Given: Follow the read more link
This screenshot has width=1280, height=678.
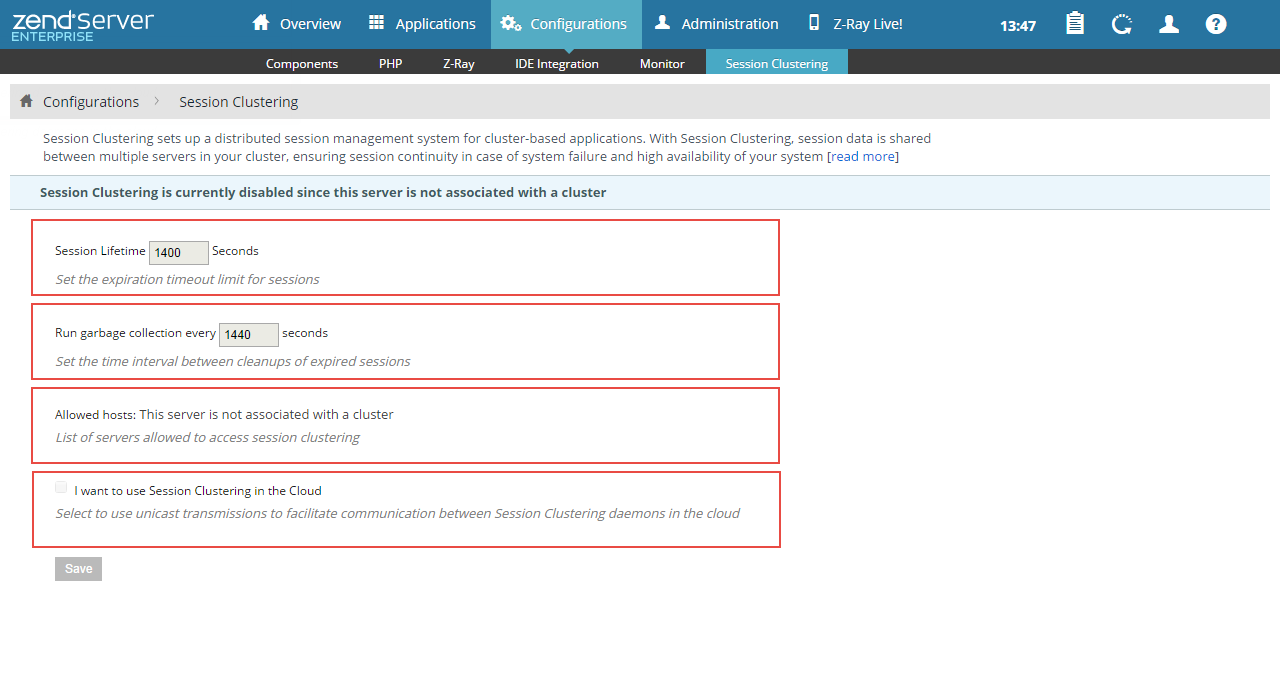Looking at the screenshot, I should [x=862, y=156].
